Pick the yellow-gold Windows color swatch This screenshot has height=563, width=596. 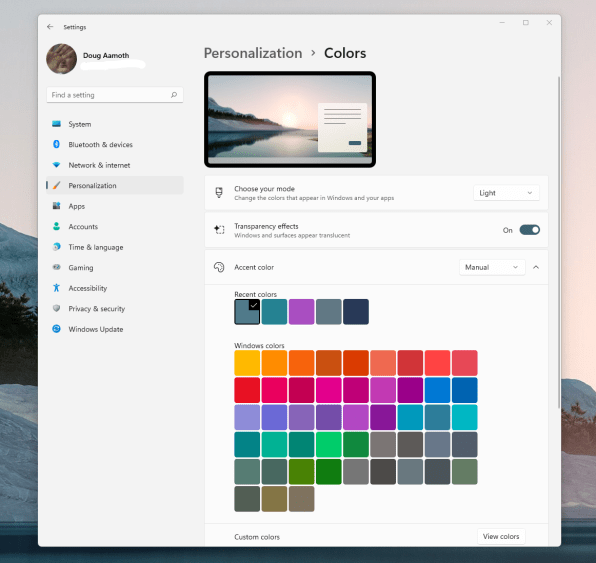247,363
